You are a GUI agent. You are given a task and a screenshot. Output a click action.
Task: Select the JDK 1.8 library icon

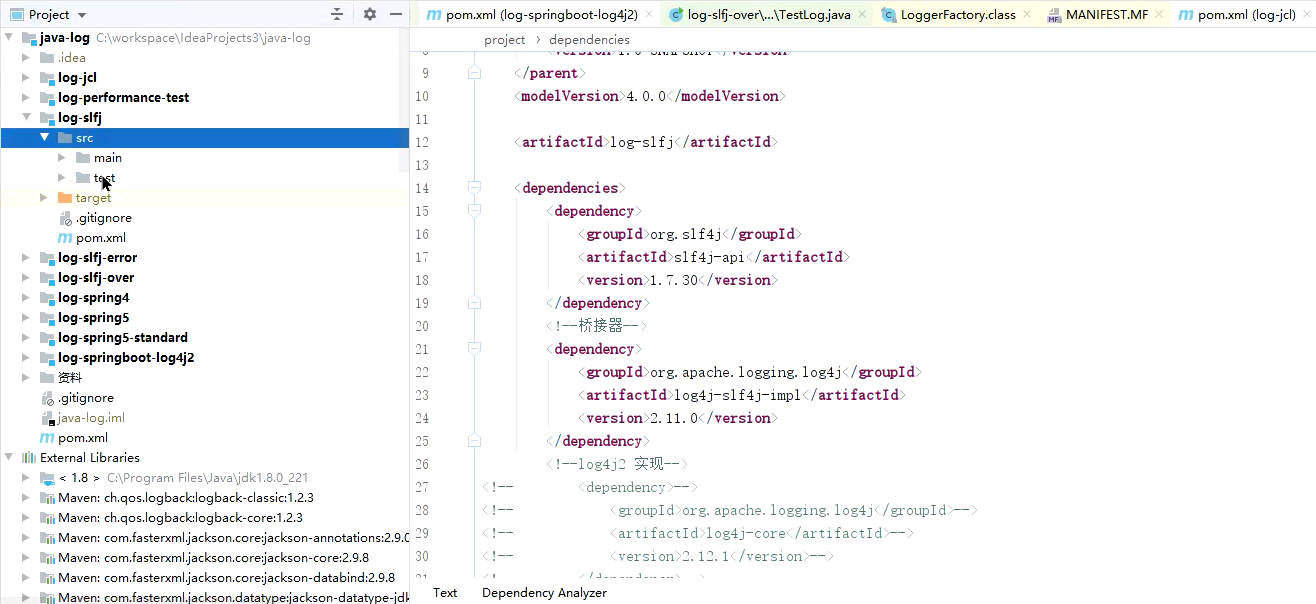47,478
